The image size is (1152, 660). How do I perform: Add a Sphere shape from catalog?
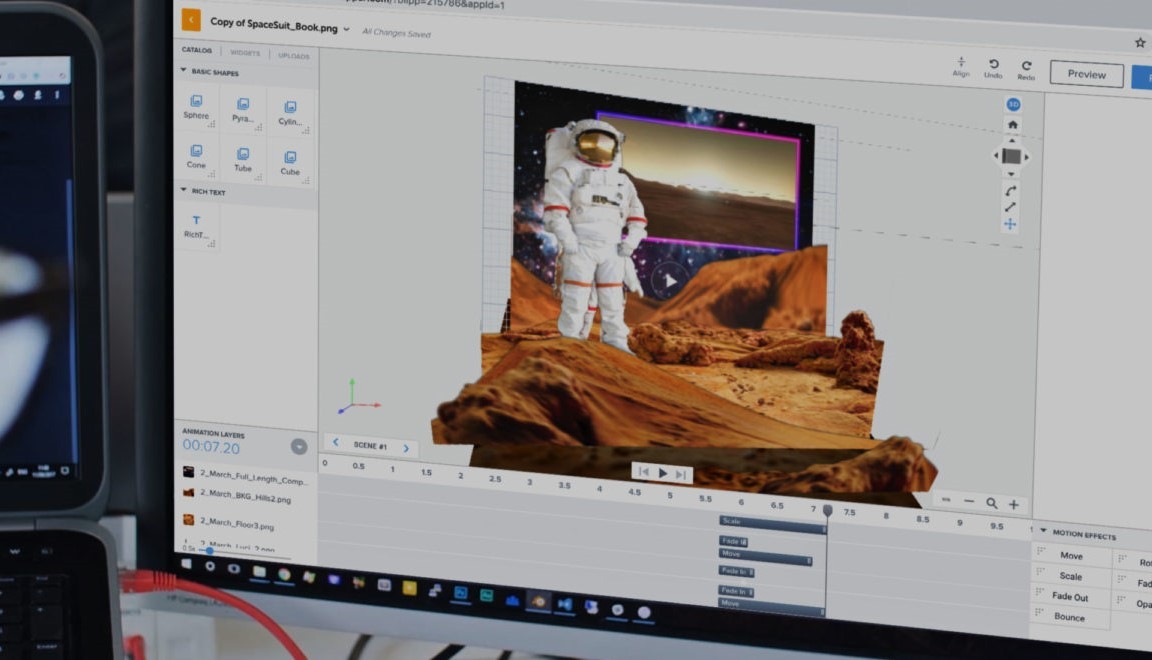(x=196, y=107)
